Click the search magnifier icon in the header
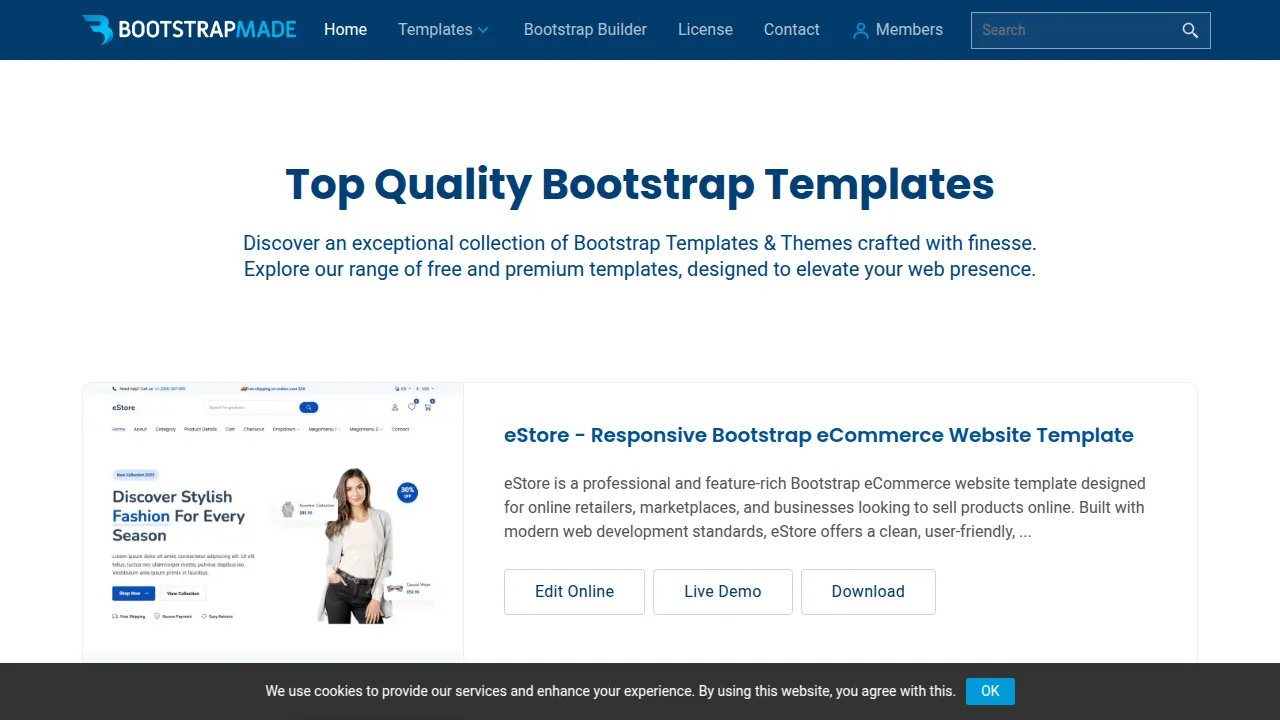Viewport: 1280px width, 720px height. (x=1190, y=30)
